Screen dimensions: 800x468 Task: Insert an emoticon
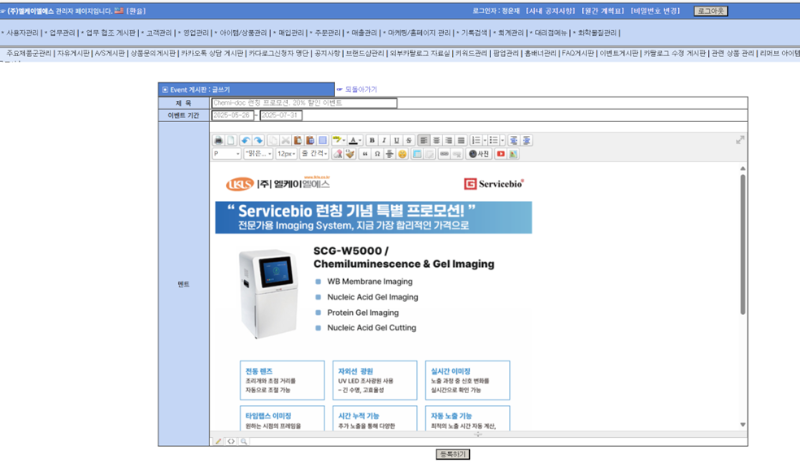point(402,154)
